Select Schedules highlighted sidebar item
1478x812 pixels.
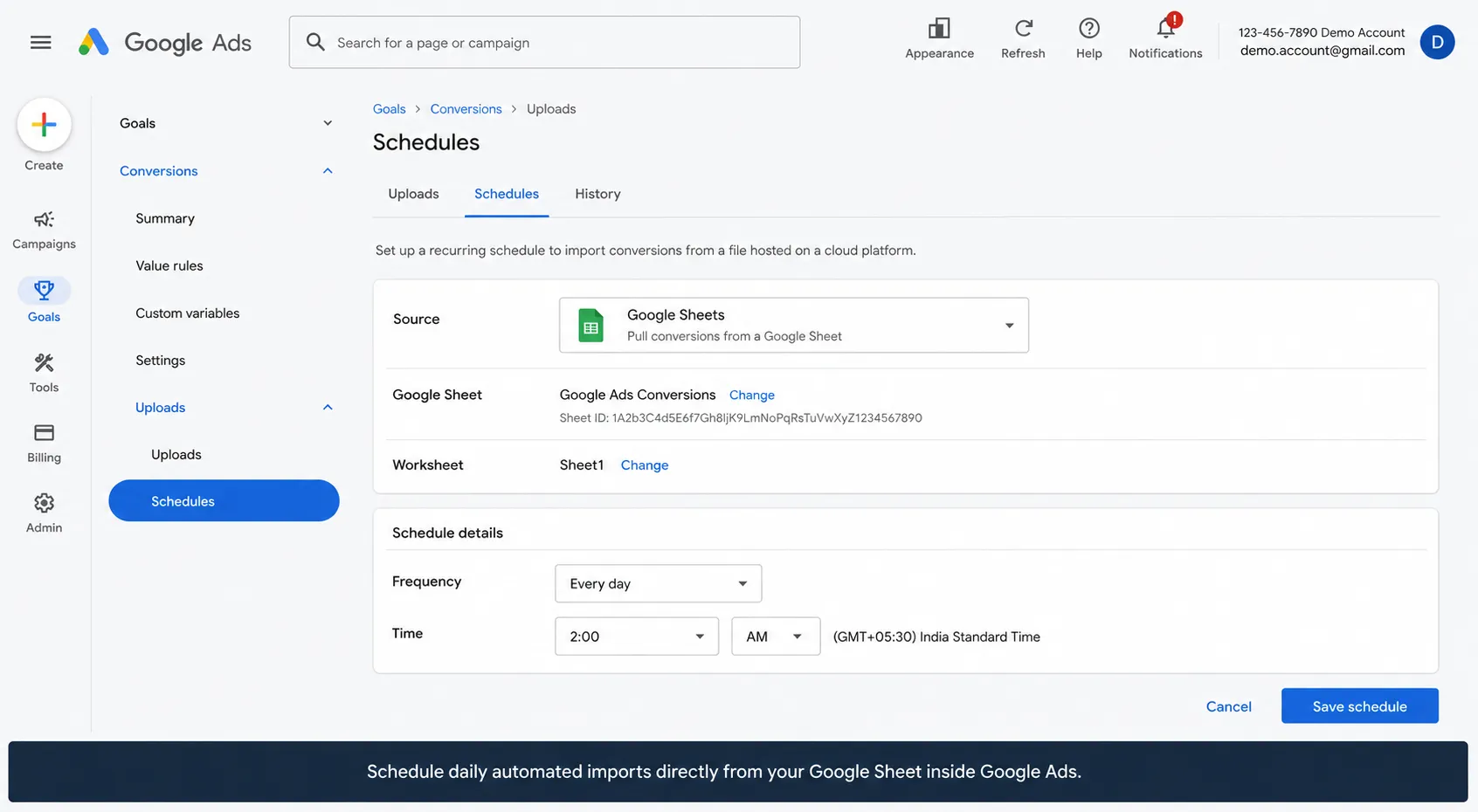[224, 501]
